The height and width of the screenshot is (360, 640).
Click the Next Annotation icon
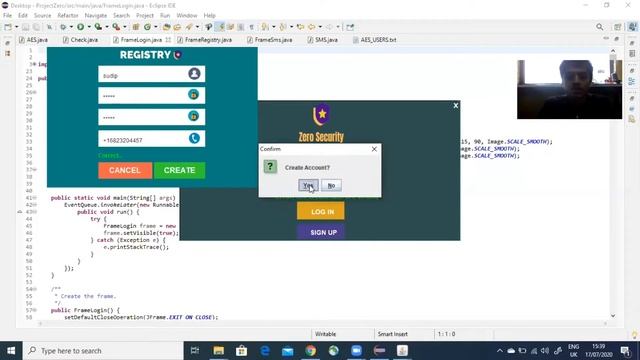tap(265, 27)
